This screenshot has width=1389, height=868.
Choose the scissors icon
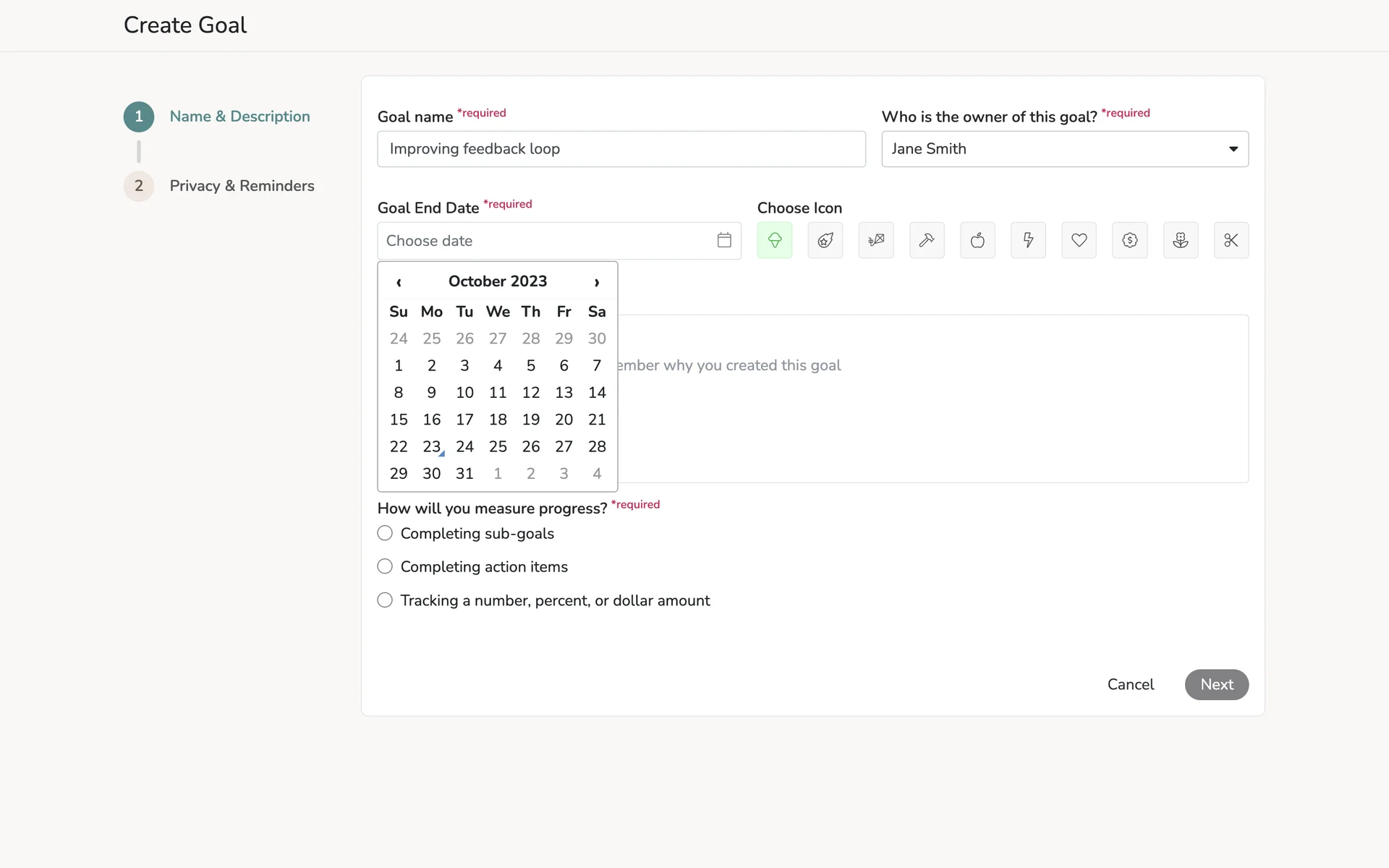[x=1231, y=240]
